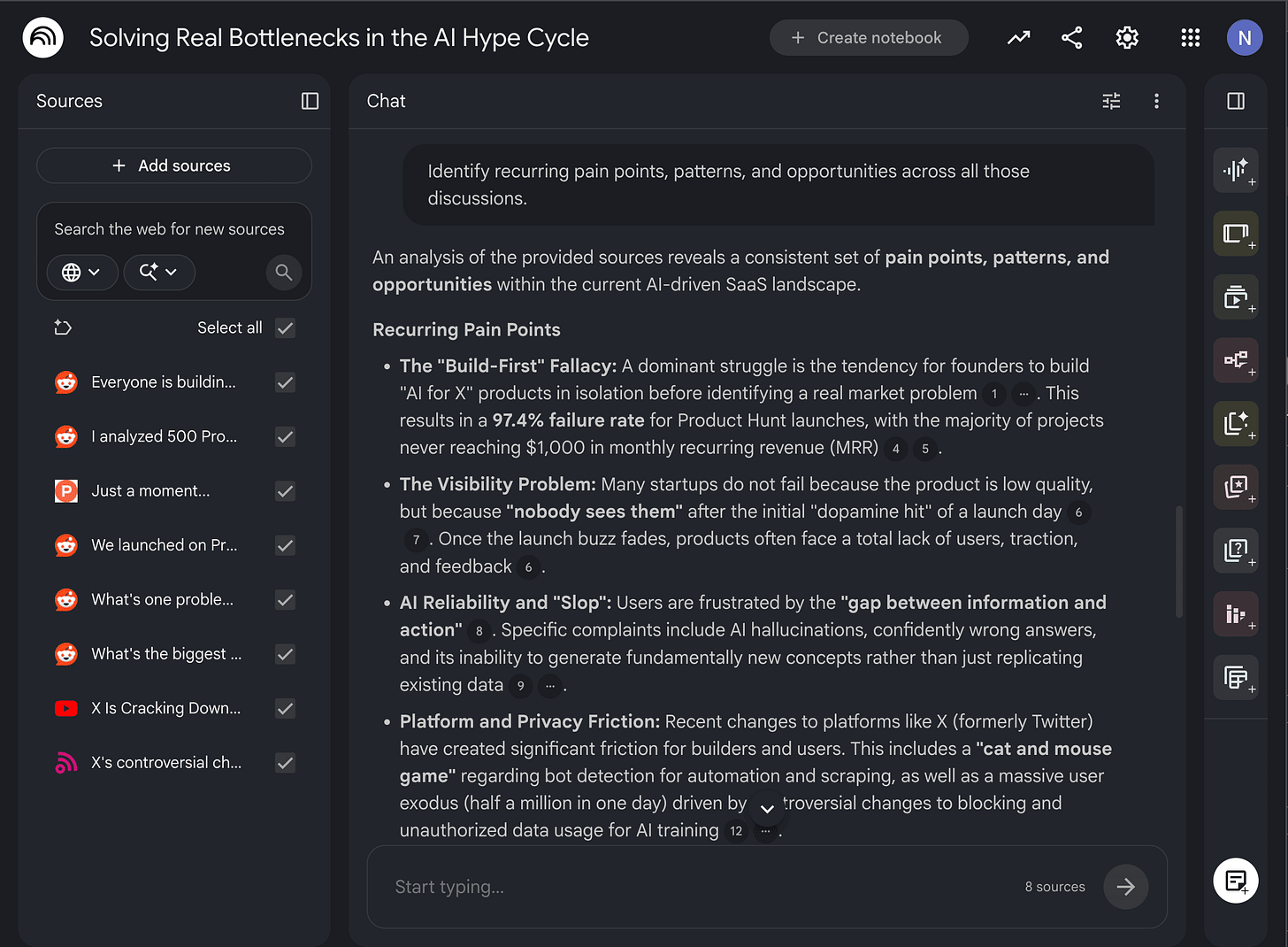Click the magnifier icon in the web search box
1288x947 pixels.
284,272
